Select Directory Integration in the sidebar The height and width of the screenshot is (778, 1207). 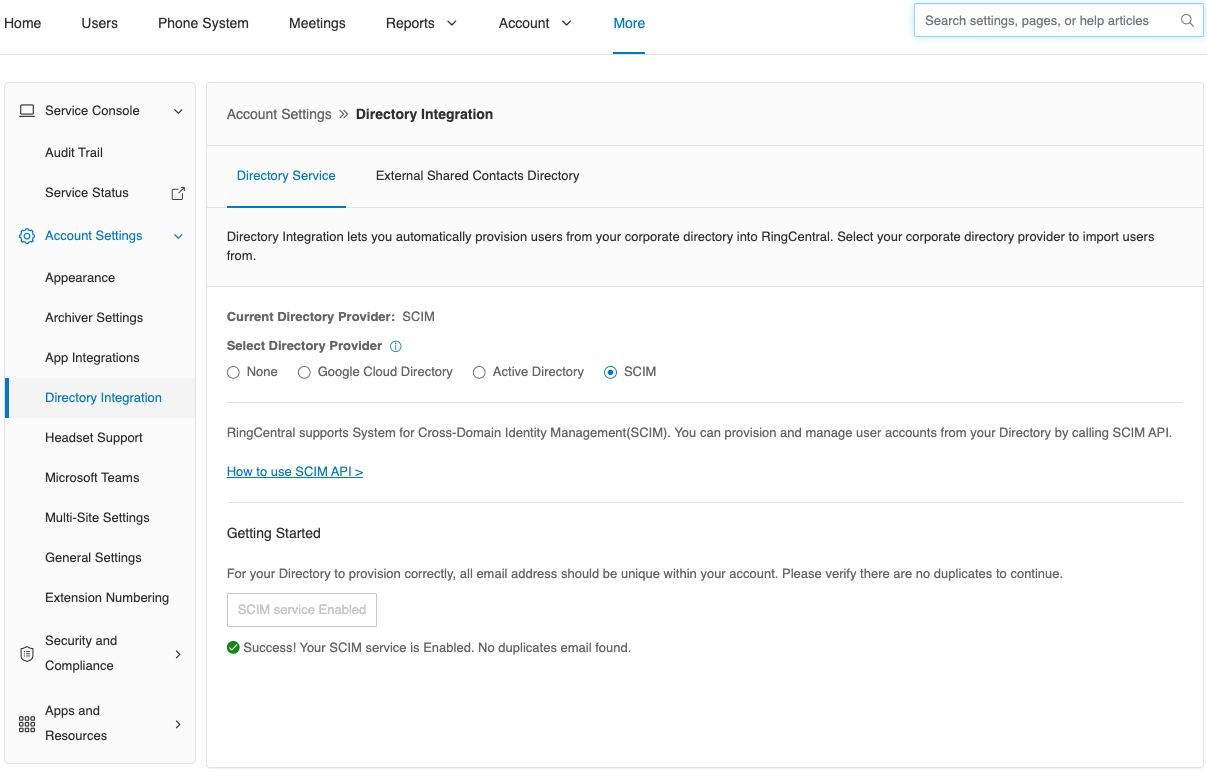click(x=100, y=398)
